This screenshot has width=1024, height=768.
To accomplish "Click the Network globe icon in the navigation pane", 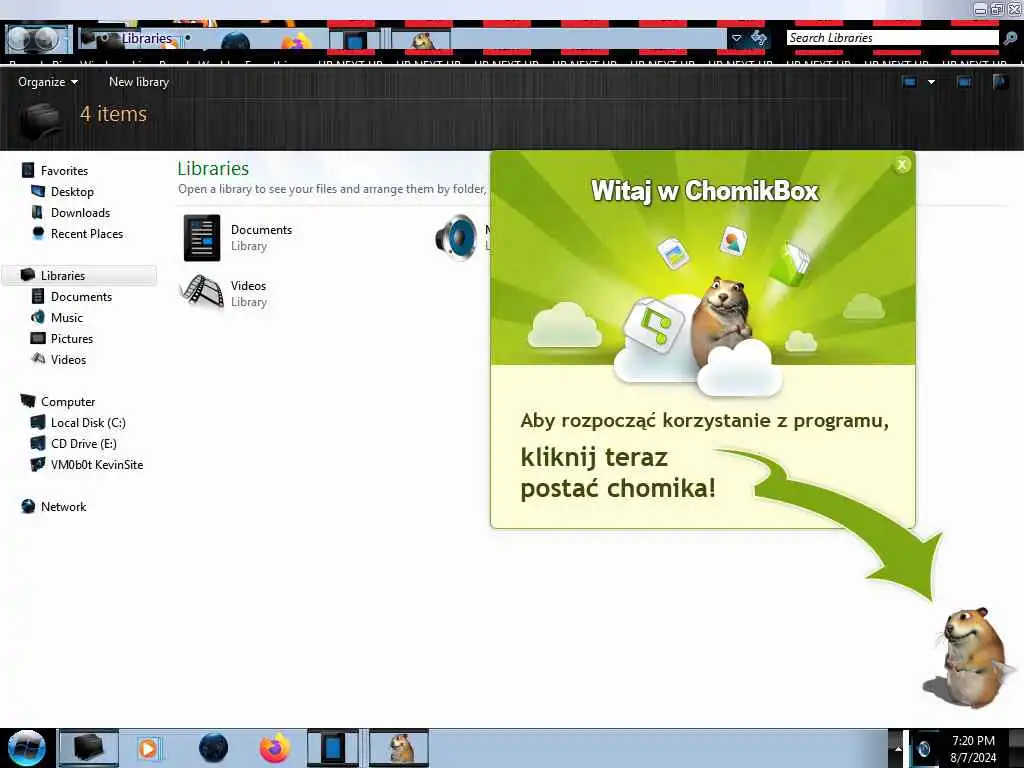I will click(28, 506).
